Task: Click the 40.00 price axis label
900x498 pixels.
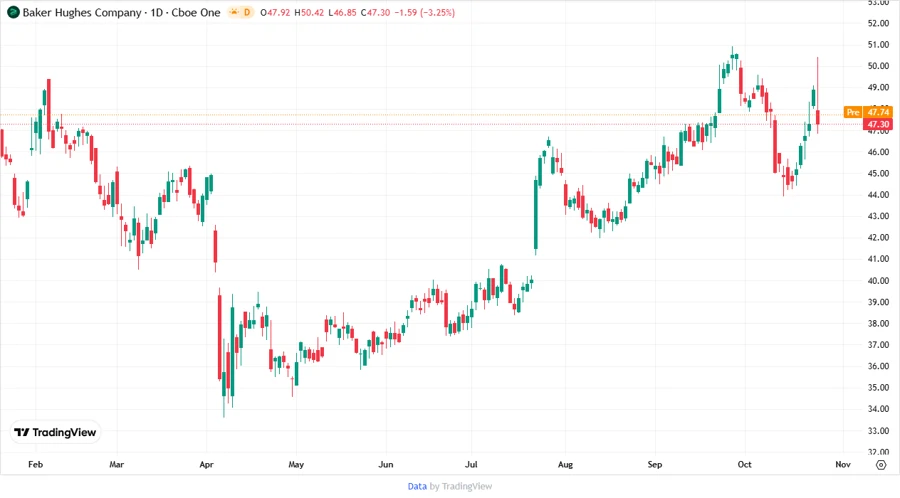Action: [878, 281]
